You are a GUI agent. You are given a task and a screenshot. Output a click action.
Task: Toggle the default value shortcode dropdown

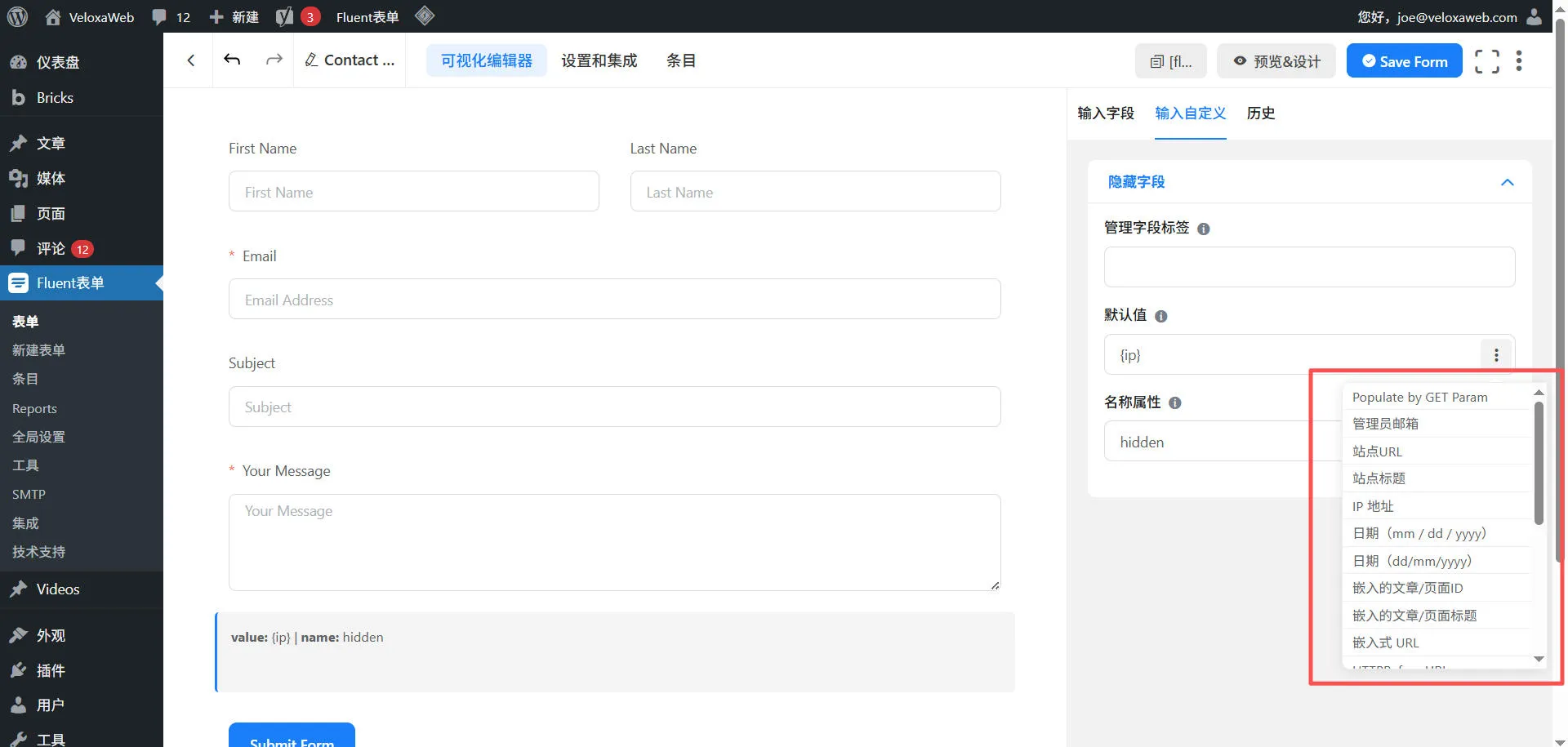tap(1496, 355)
